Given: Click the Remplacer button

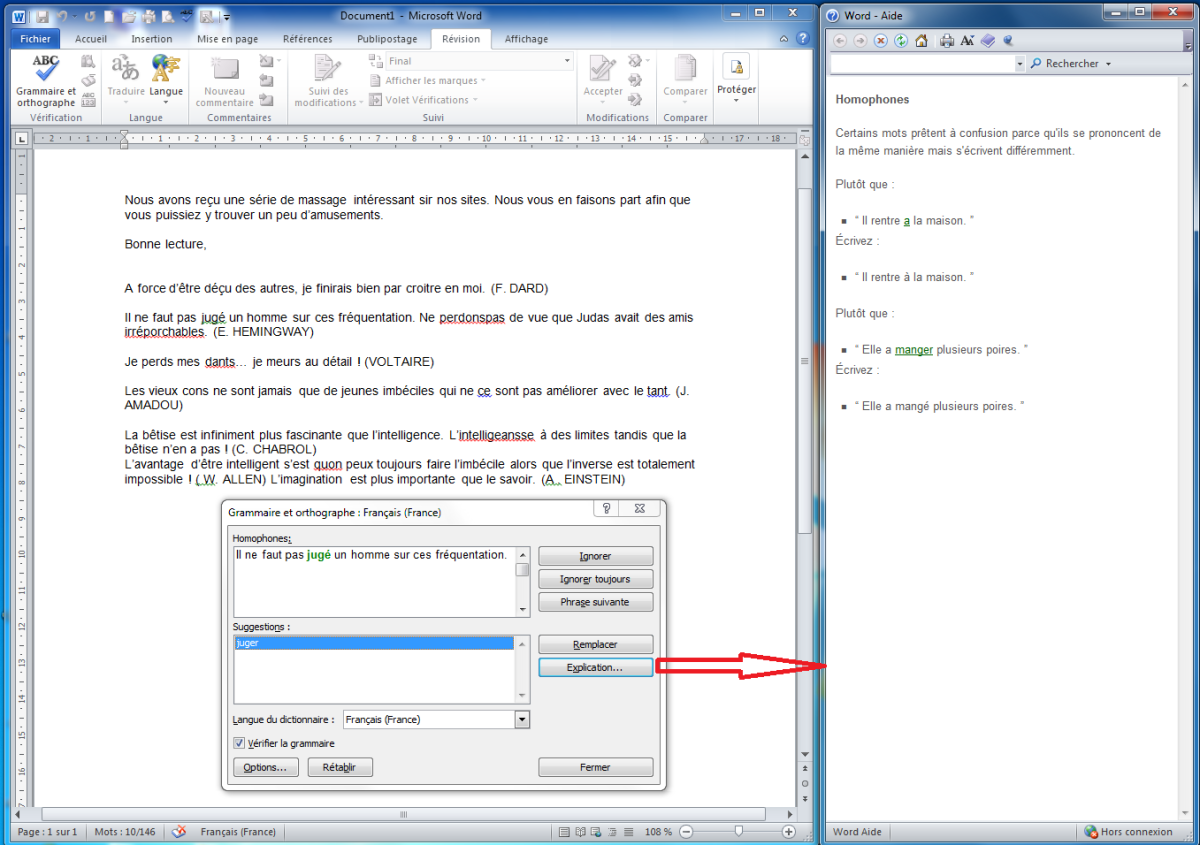Looking at the screenshot, I should click(x=595, y=645).
